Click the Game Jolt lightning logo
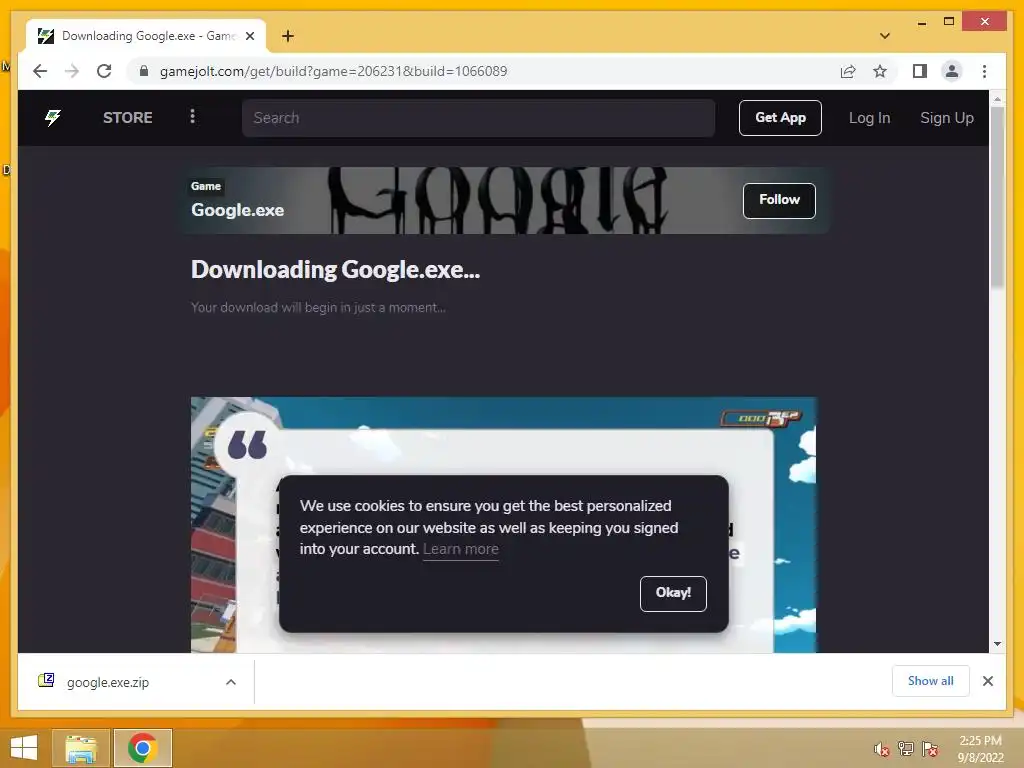The image size is (1024, 768). [x=53, y=118]
